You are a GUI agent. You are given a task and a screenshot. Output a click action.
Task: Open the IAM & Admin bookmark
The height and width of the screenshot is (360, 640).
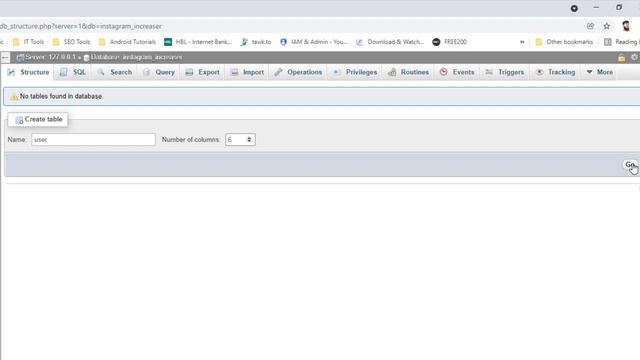[x=314, y=42]
